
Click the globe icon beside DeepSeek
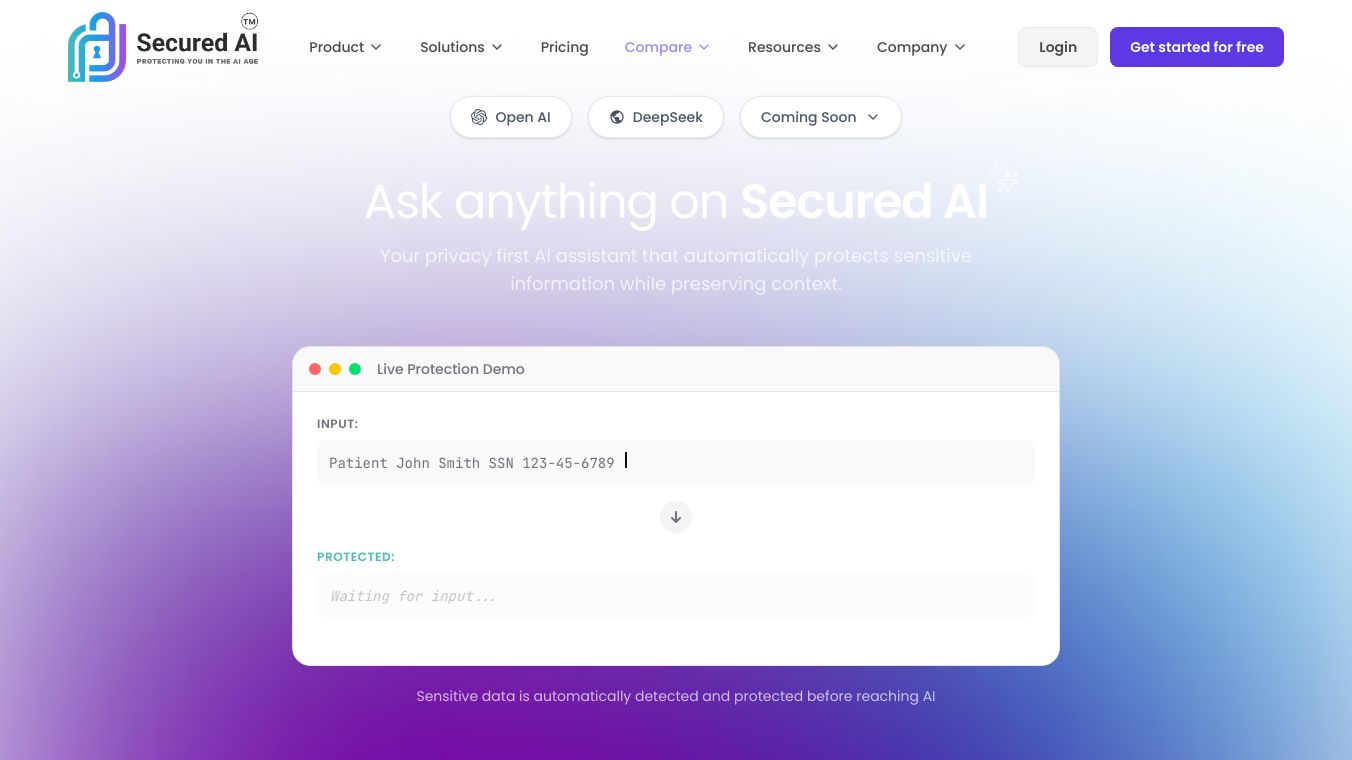click(x=616, y=117)
